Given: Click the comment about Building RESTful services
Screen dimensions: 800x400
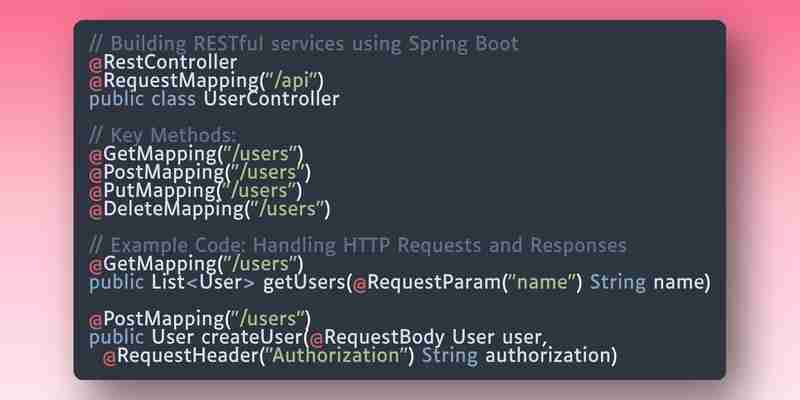Looking at the screenshot, I should [304, 44].
